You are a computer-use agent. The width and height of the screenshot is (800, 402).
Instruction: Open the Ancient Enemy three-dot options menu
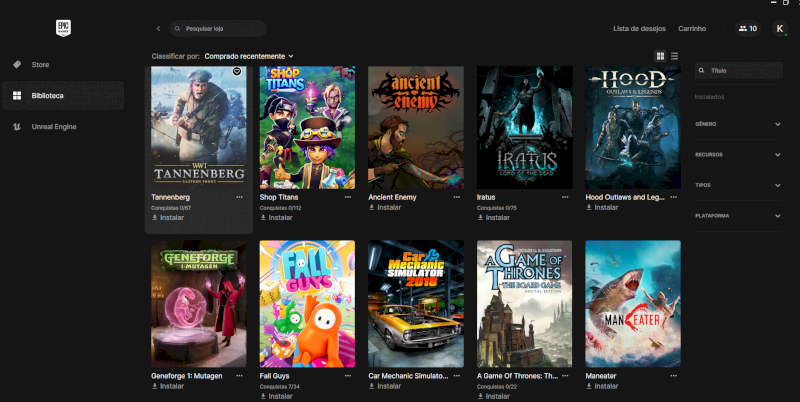click(457, 197)
